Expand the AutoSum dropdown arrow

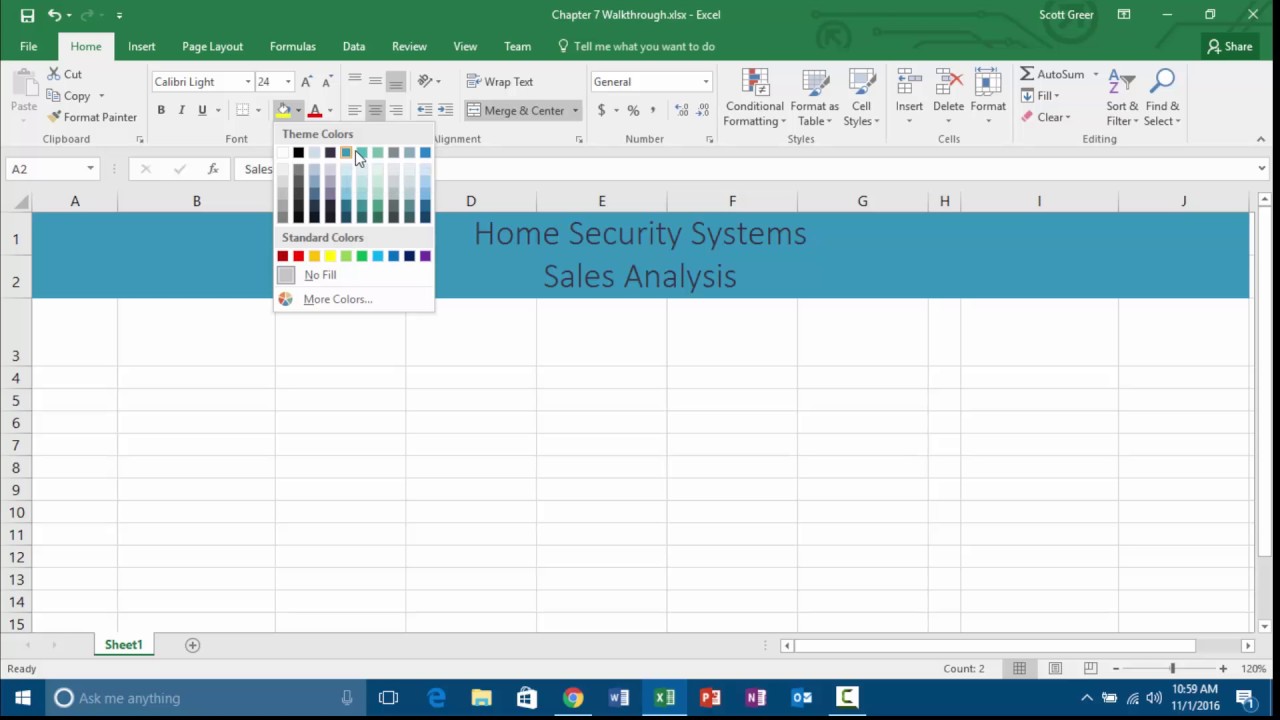coord(1095,74)
